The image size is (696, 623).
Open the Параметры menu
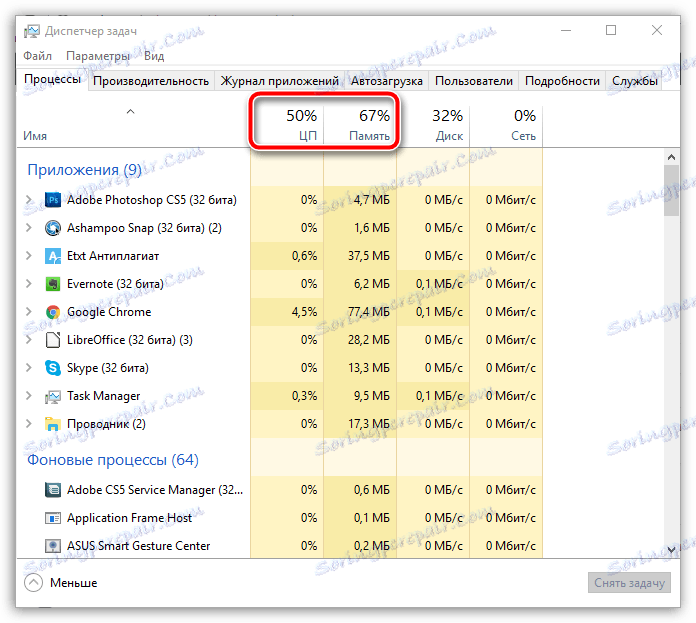[98, 56]
